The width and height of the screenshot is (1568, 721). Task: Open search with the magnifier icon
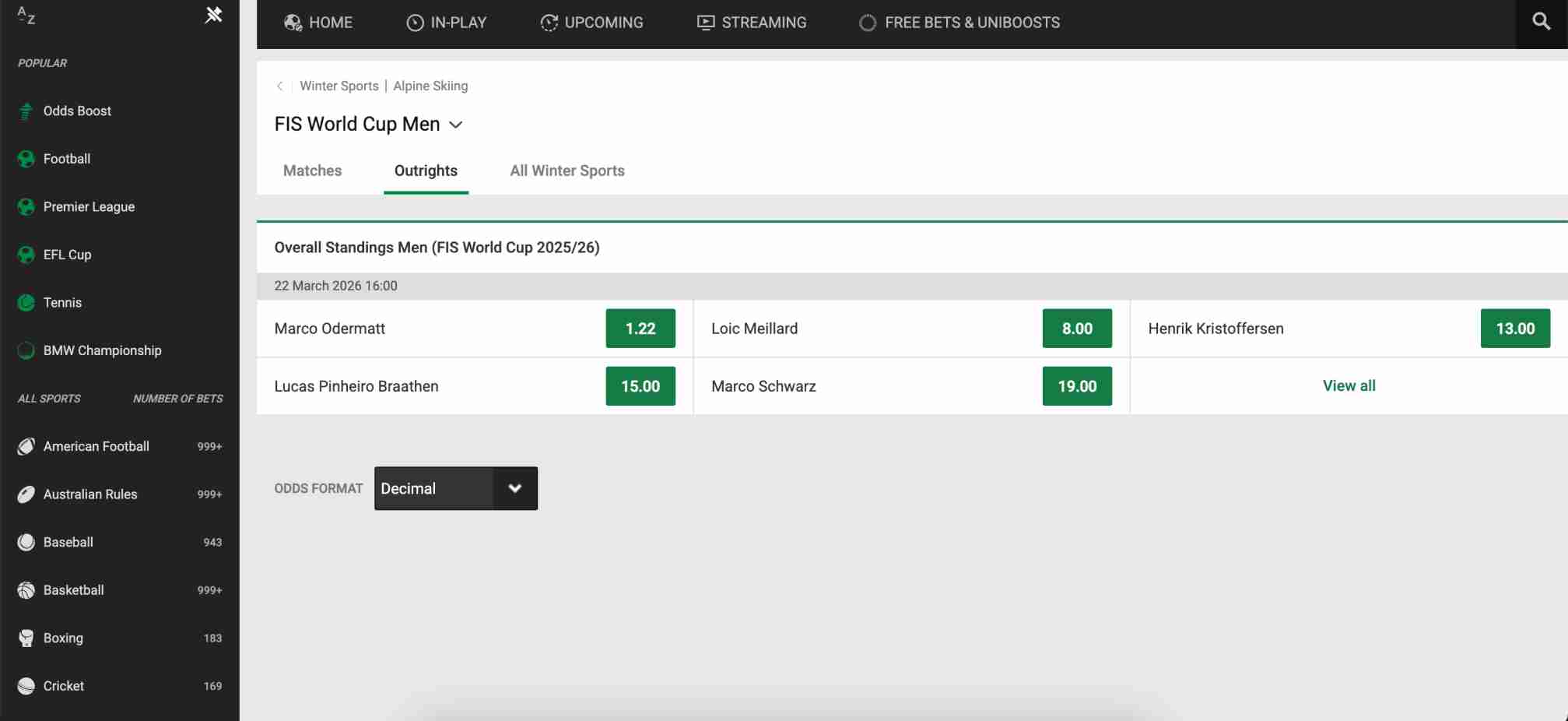pos(1541,22)
